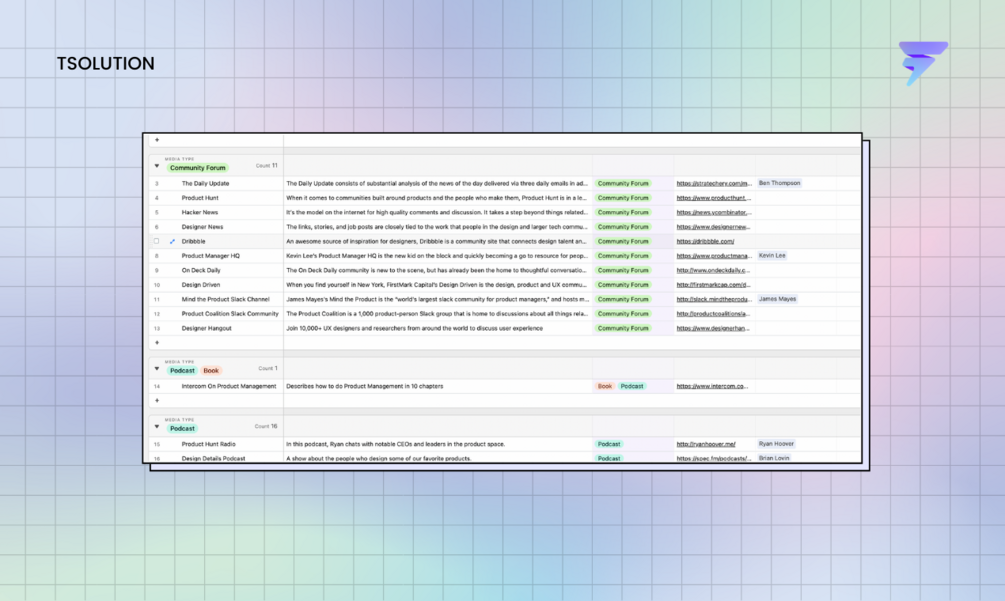
Task: Select 'Designer News' name cell
Action: pos(203,227)
